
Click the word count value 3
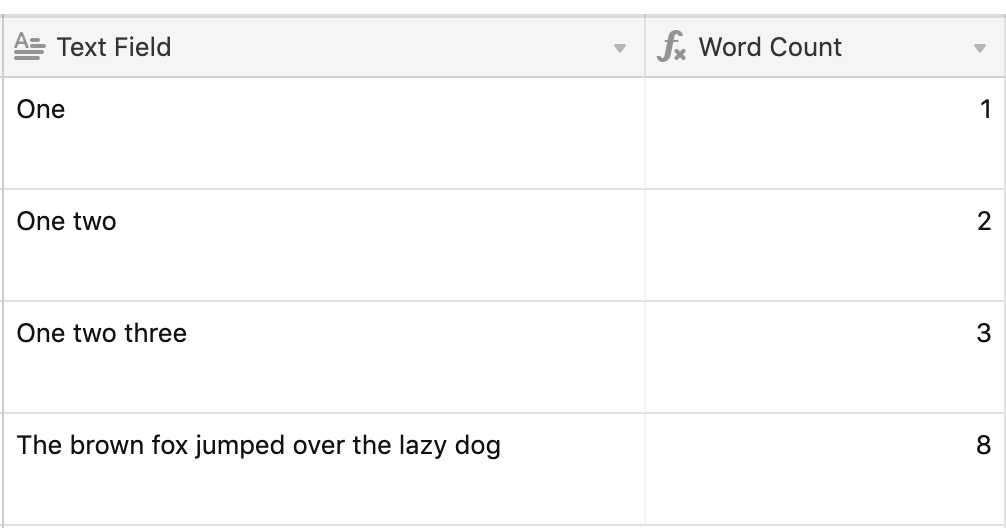984,333
